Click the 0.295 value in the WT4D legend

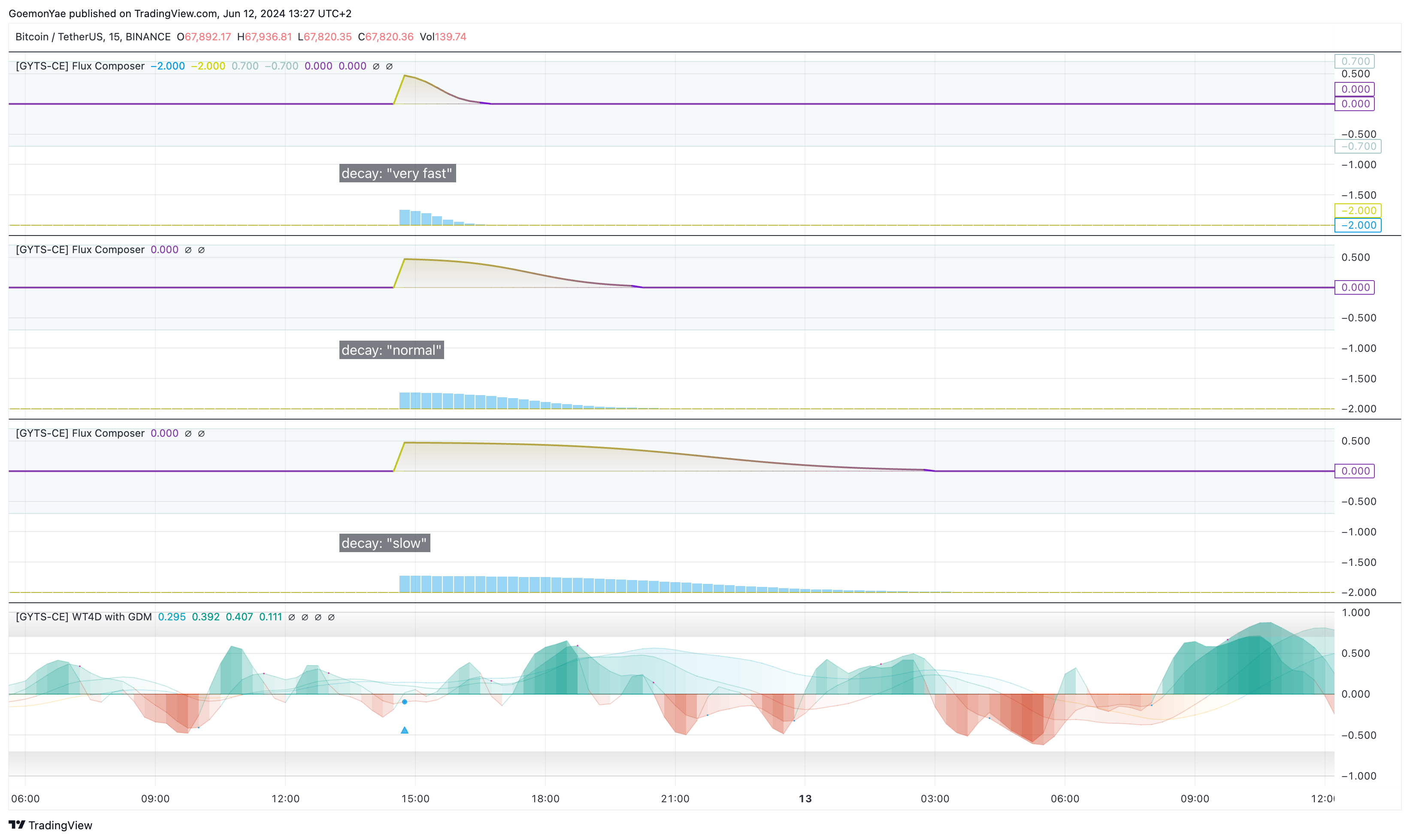172,617
